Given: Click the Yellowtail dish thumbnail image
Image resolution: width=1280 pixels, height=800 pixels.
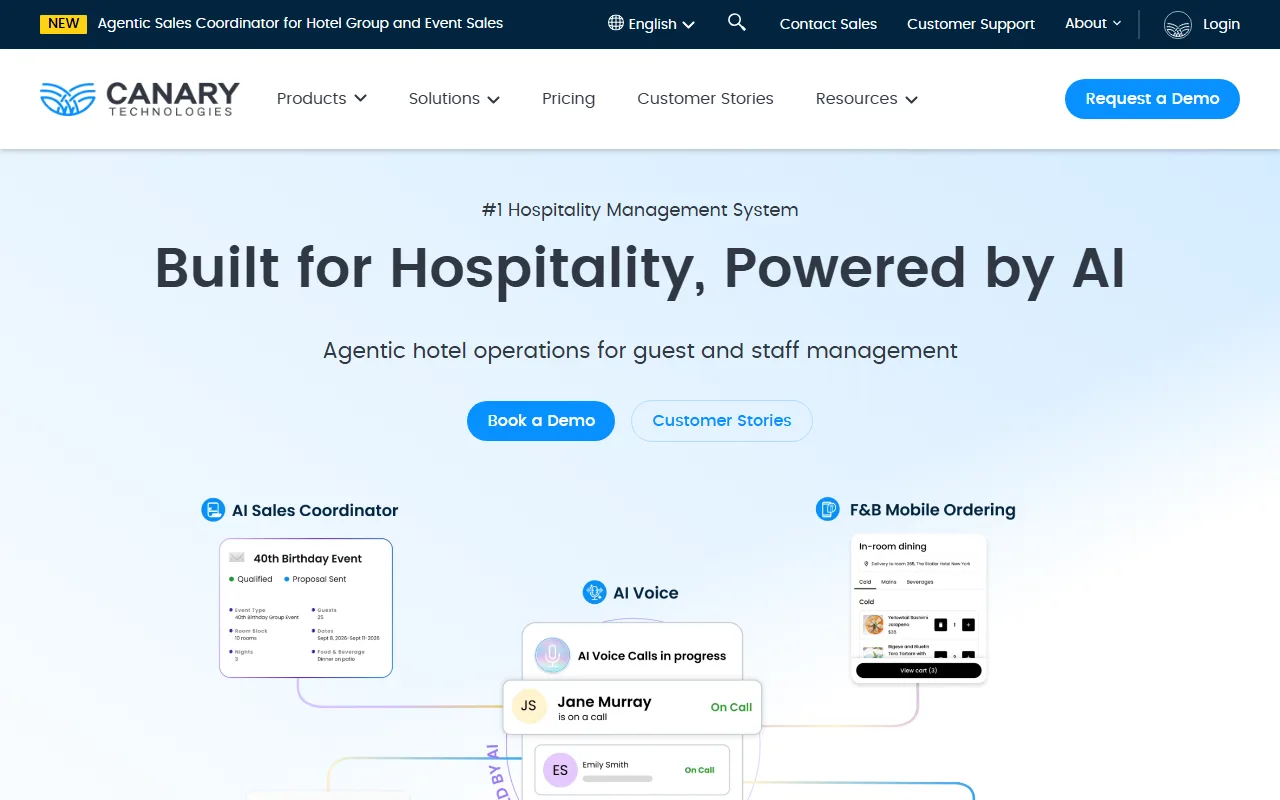Looking at the screenshot, I should coord(874,625).
